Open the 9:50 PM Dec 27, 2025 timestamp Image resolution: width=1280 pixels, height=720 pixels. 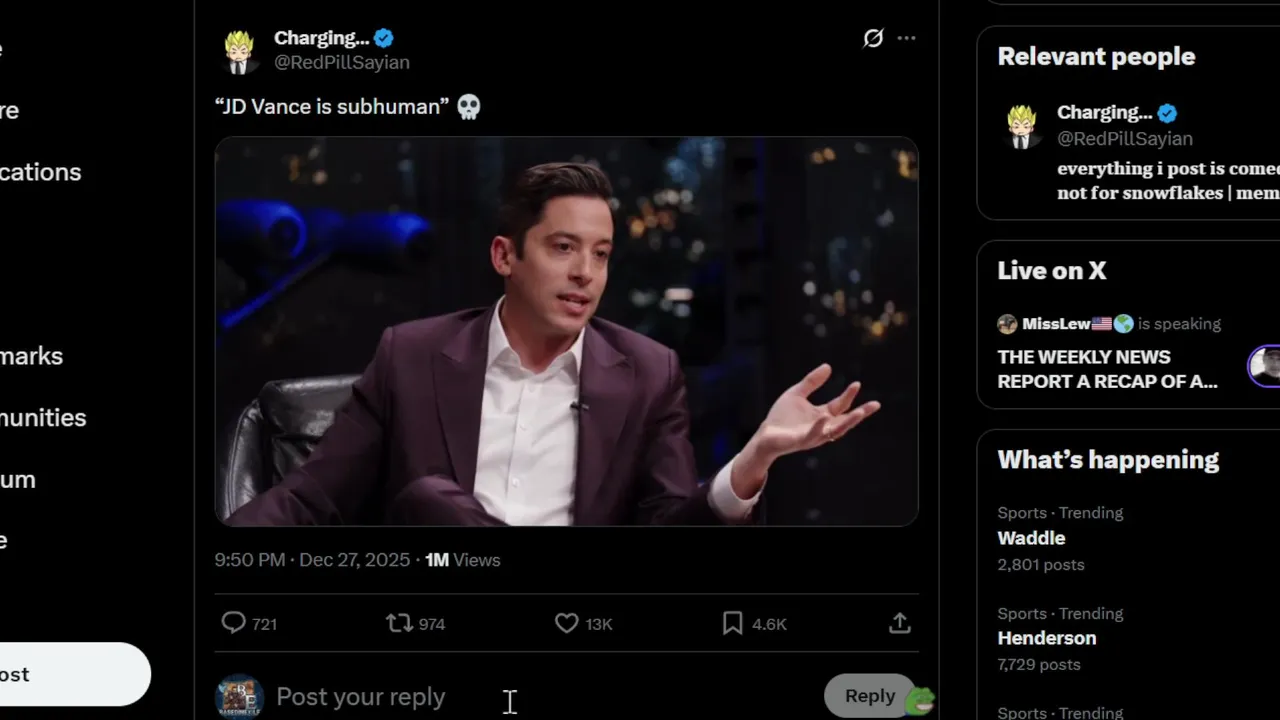[x=312, y=560]
